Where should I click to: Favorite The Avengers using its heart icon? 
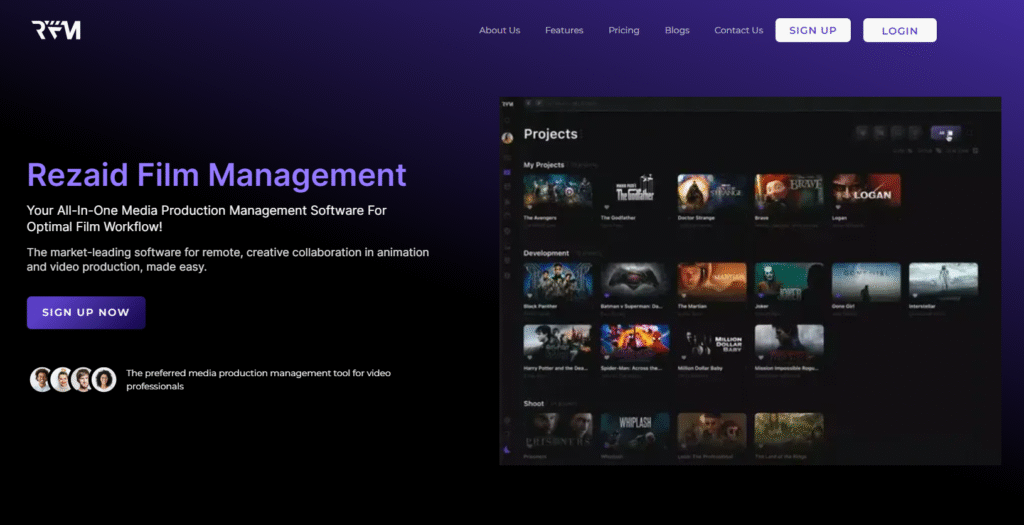(529, 207)
